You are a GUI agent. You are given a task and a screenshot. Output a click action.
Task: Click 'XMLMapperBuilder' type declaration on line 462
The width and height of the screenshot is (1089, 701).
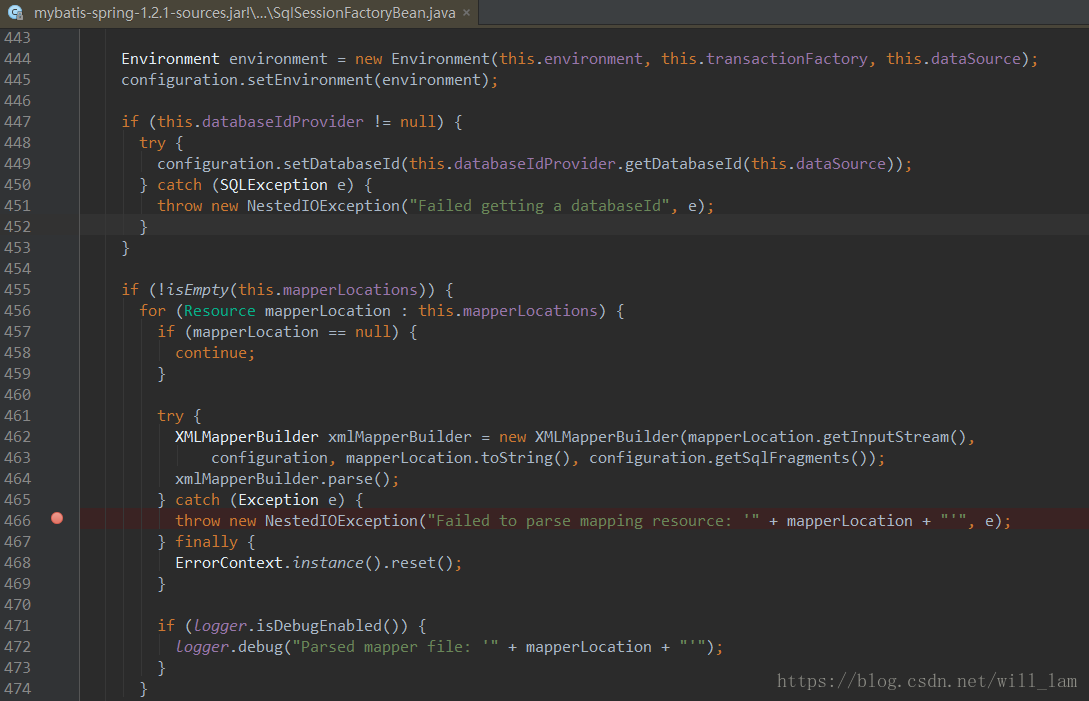click(x=247, y=437)
